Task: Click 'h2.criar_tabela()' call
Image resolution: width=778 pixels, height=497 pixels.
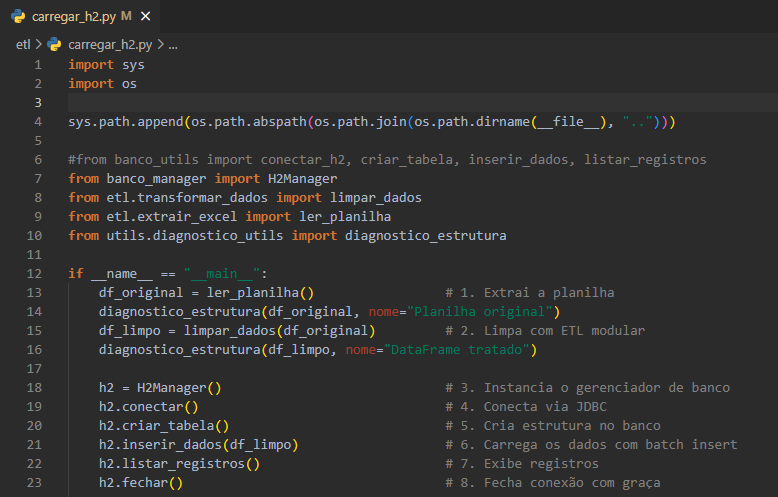Action: pos(164,426)
